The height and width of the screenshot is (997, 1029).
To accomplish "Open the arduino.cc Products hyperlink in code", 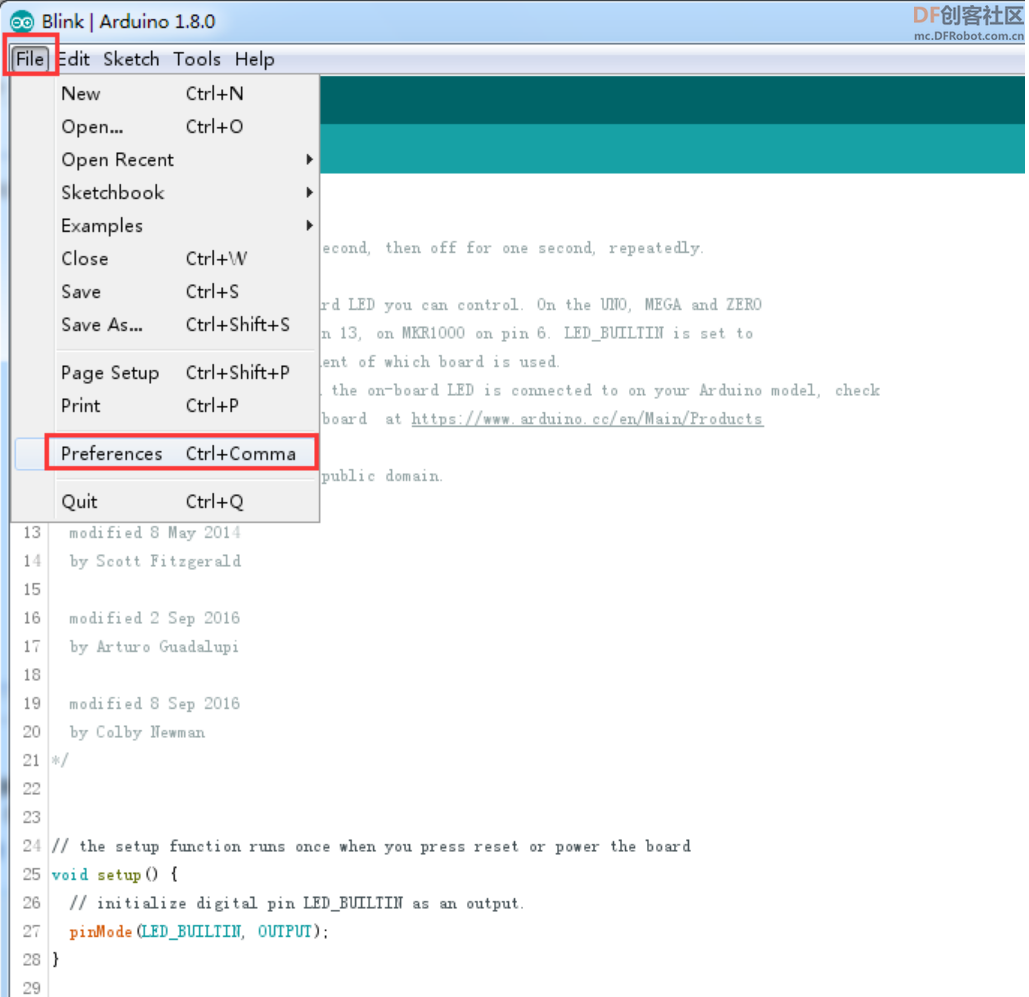I will coord(587,419).
